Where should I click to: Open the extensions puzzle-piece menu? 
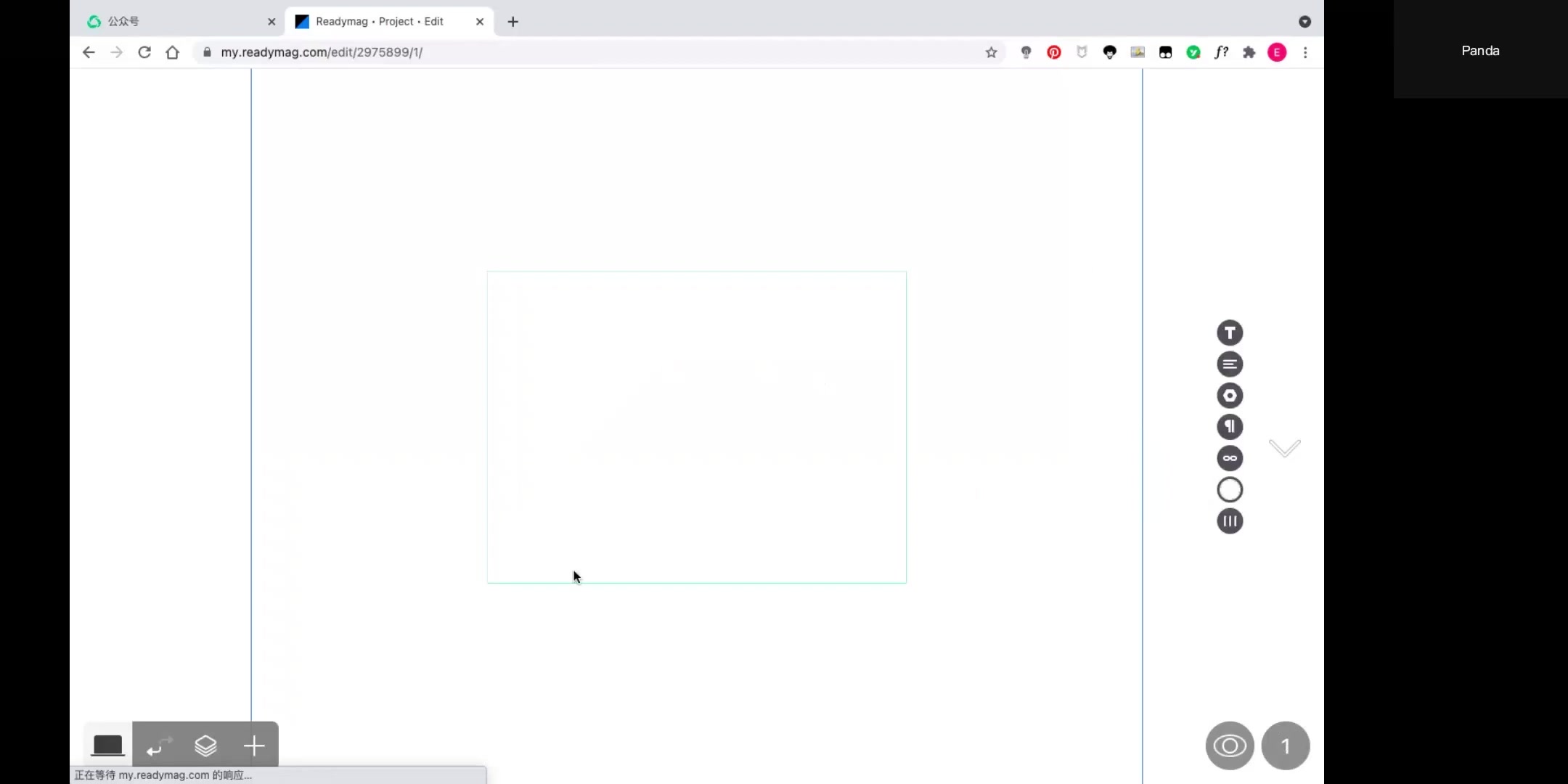point(1249,52)
